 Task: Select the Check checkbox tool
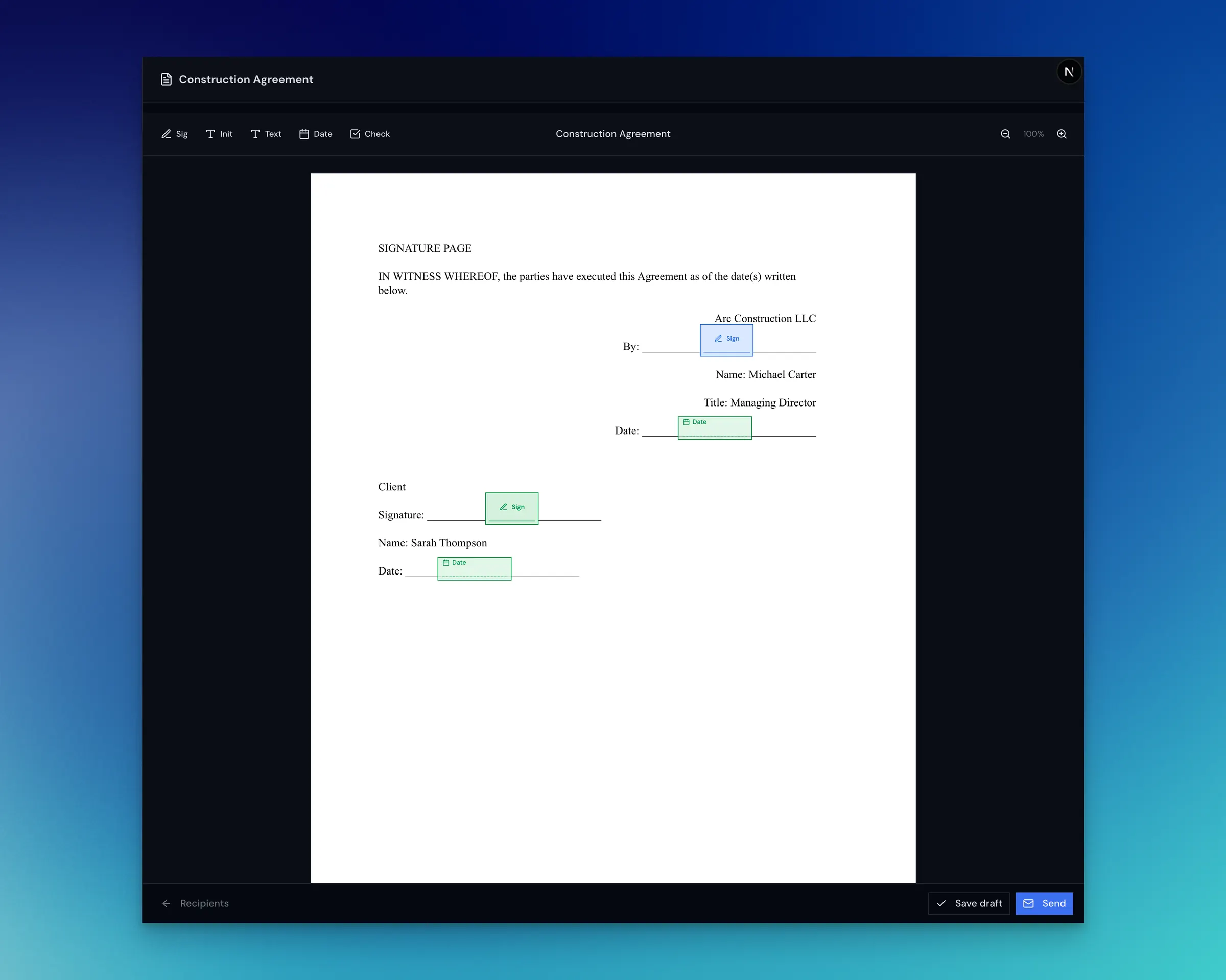370,134
